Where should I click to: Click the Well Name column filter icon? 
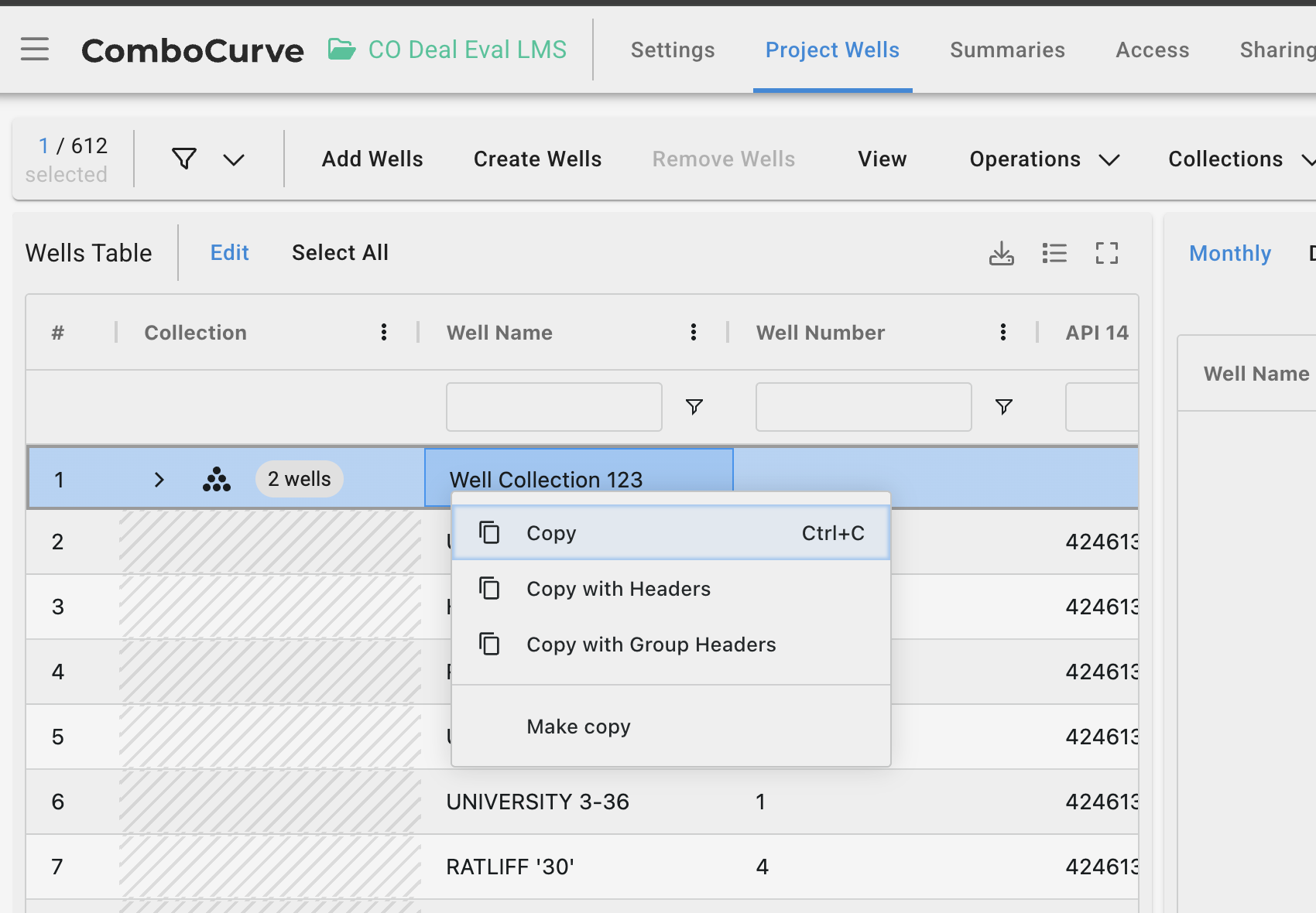pos(694,407)
